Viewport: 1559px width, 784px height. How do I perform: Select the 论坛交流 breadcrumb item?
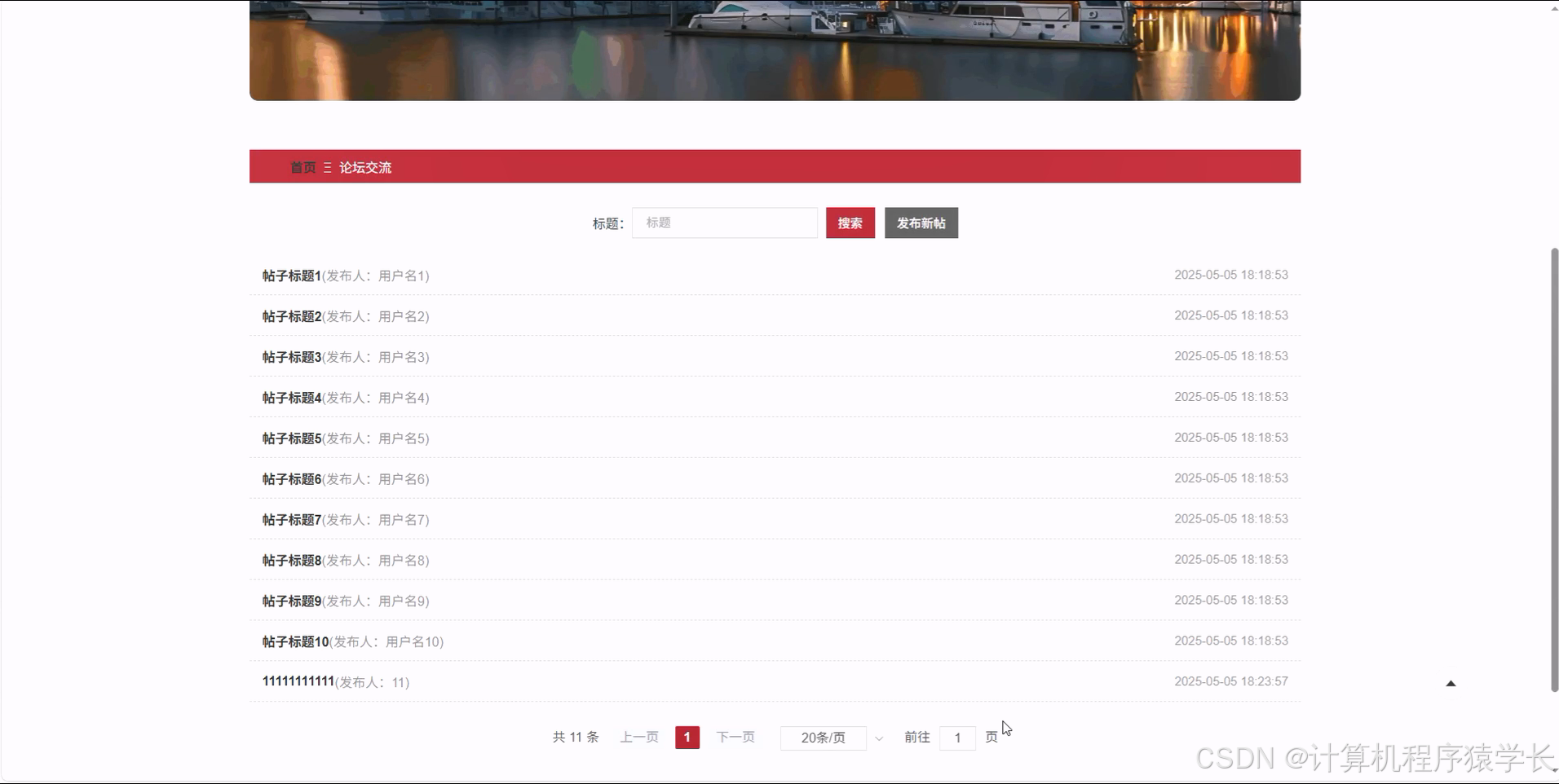pyautogui.click(x=364, y=167)
